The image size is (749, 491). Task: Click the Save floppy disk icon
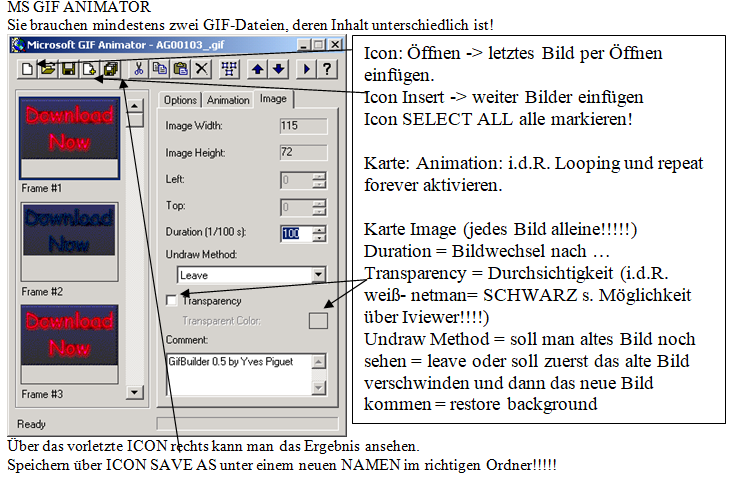(x=68, y=68)
